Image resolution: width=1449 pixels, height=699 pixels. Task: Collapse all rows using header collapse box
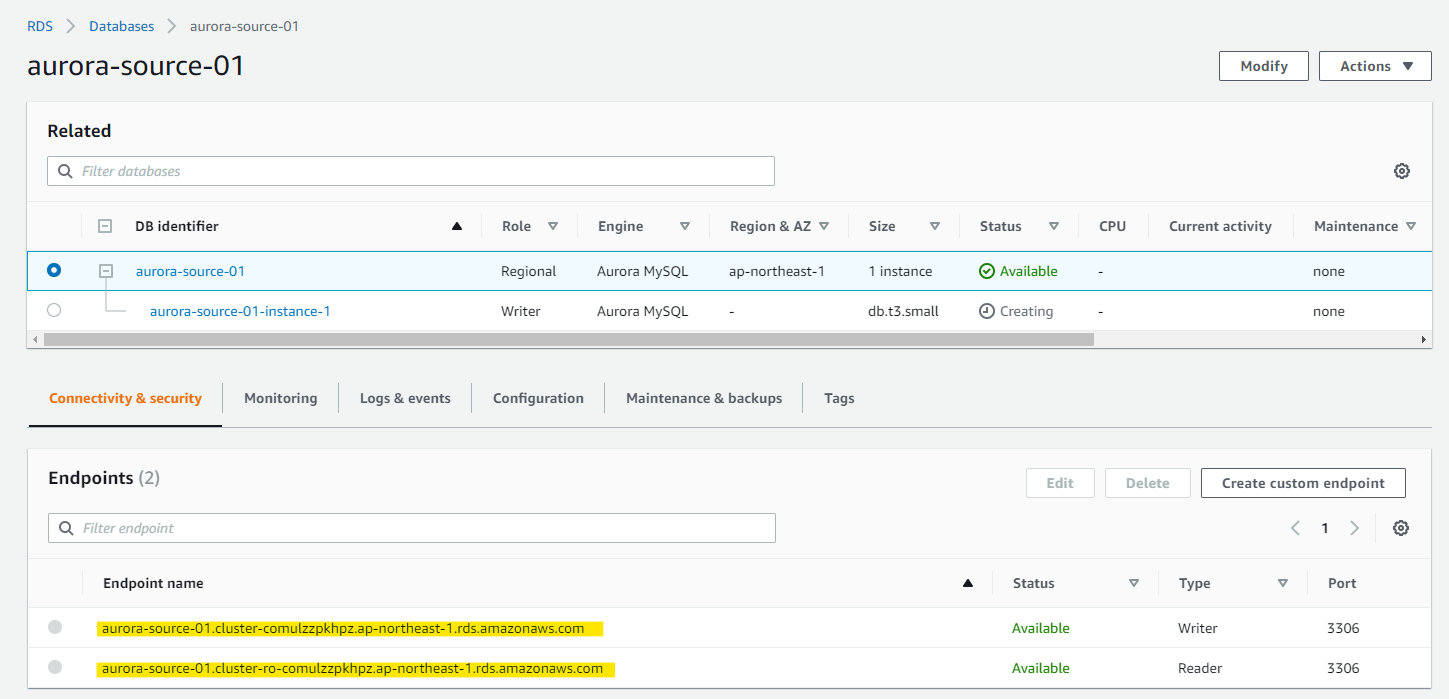coord(105,226)
